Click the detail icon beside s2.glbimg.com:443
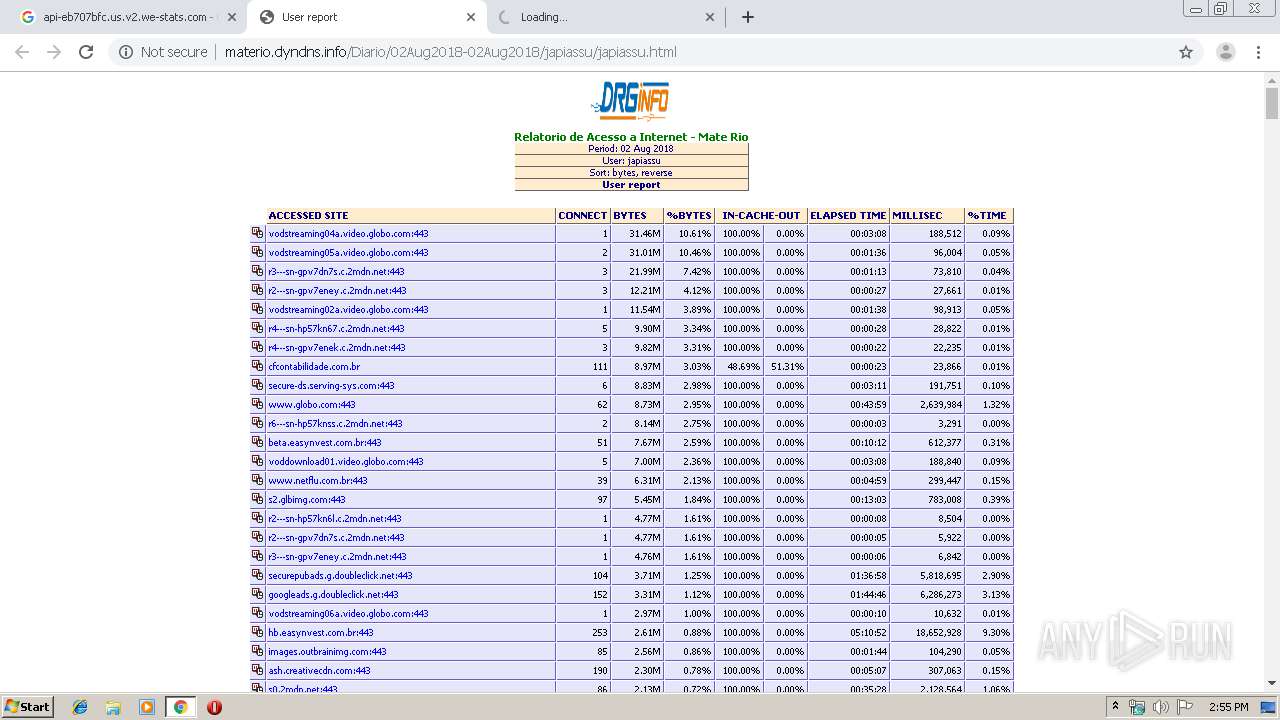 tap(257, 499)
